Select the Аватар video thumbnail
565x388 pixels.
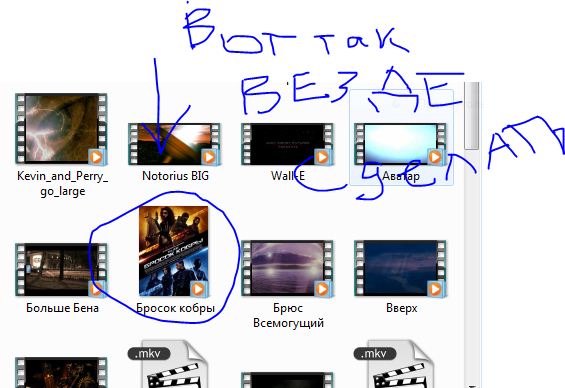coord(400,144)
